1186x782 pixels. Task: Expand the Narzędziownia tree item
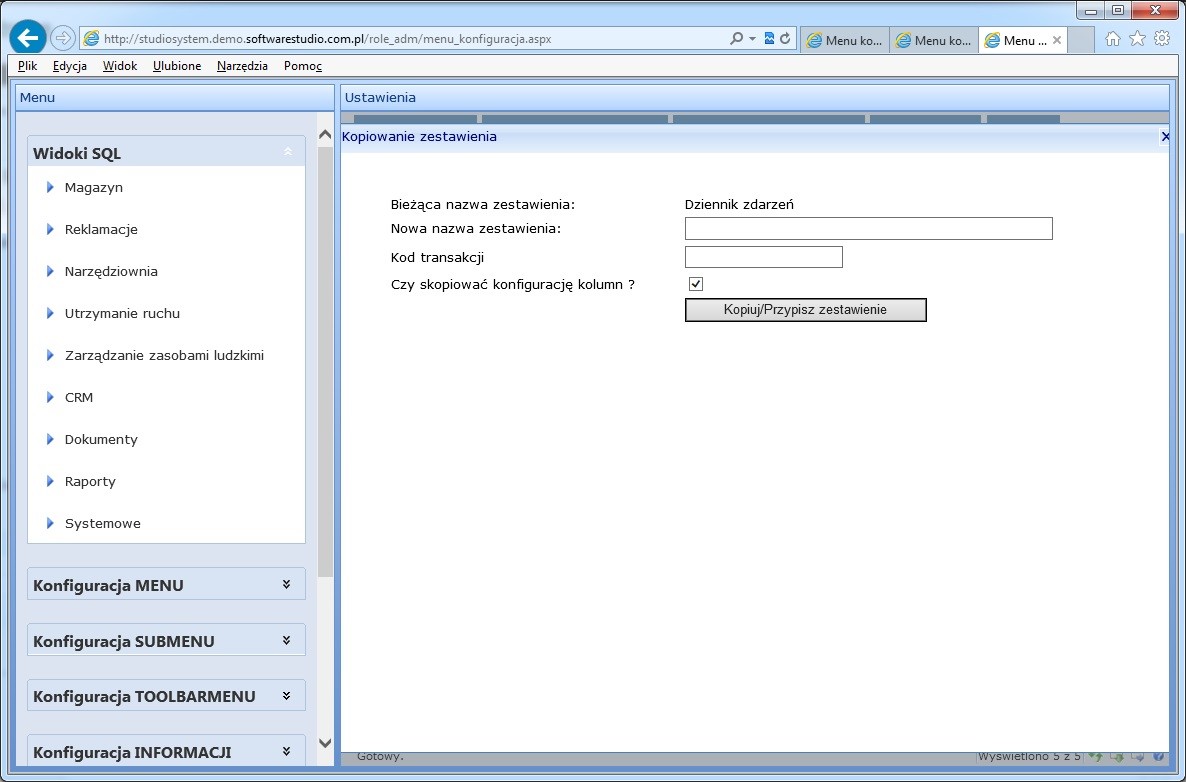(x=50, y=271)
